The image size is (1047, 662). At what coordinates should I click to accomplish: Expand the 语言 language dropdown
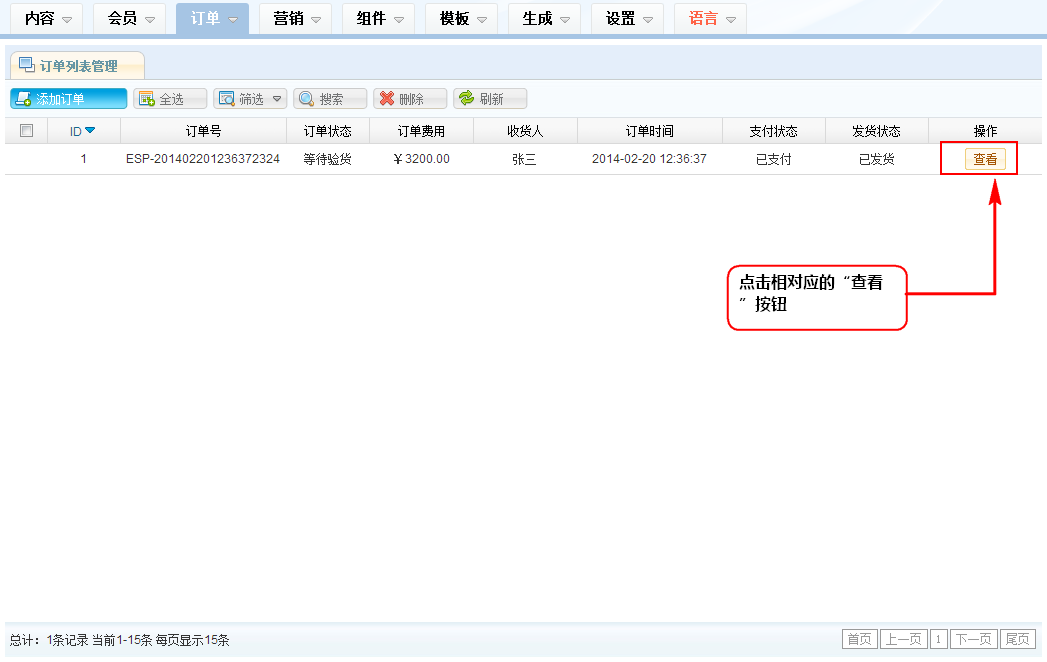tap(730, 19)
